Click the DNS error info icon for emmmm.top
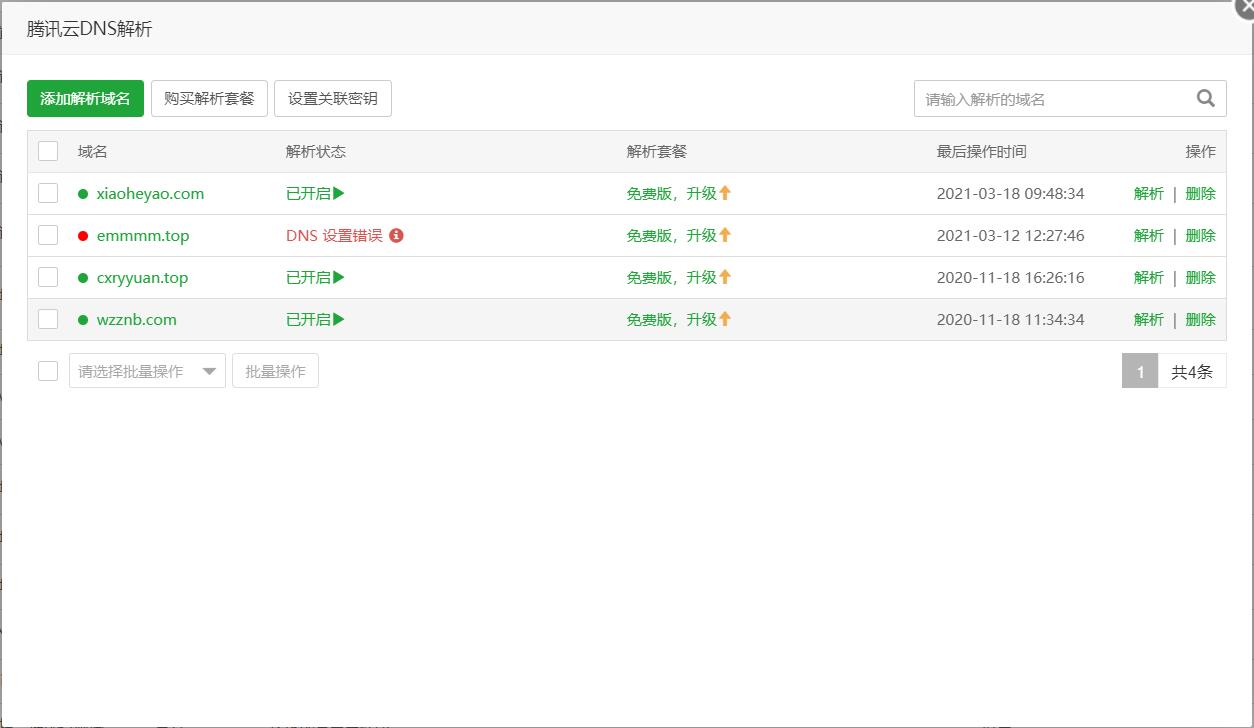 [396, 235]
